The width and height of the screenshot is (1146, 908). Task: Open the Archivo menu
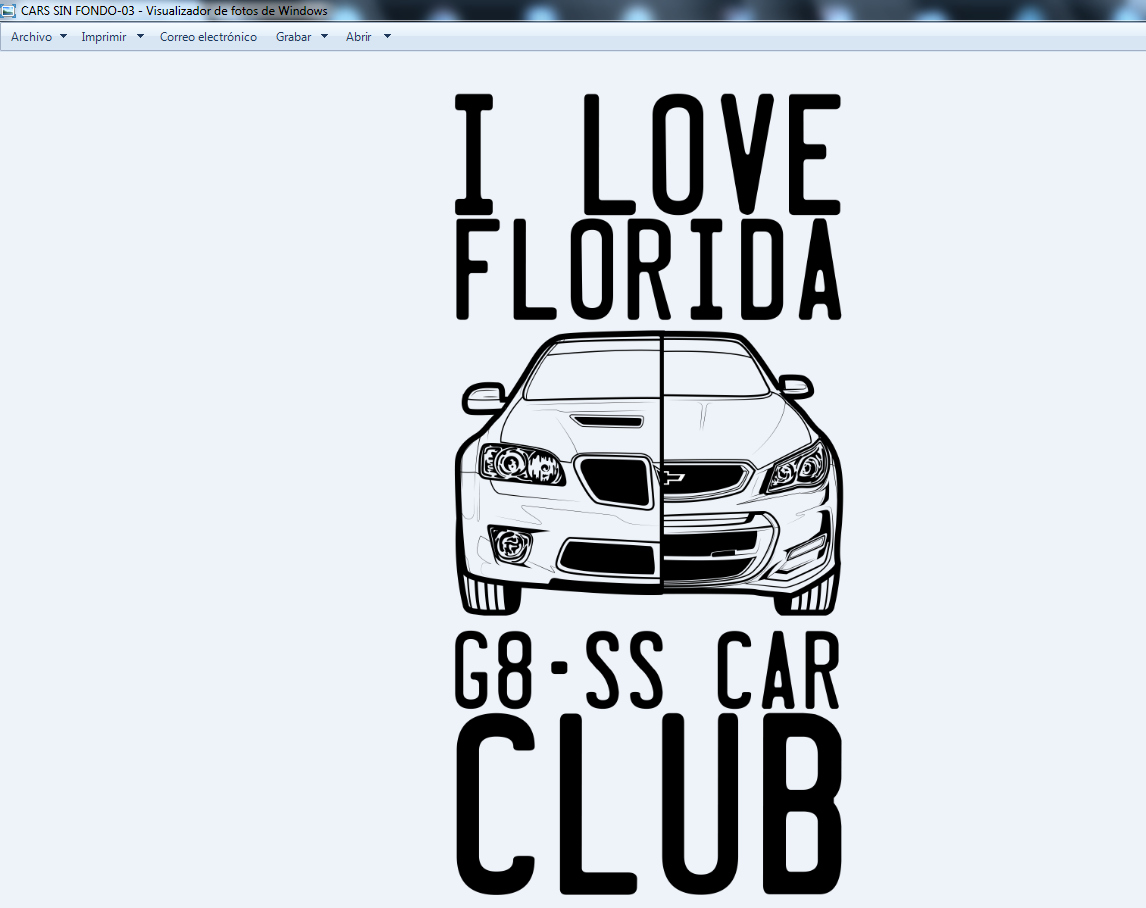pos(30,36)
